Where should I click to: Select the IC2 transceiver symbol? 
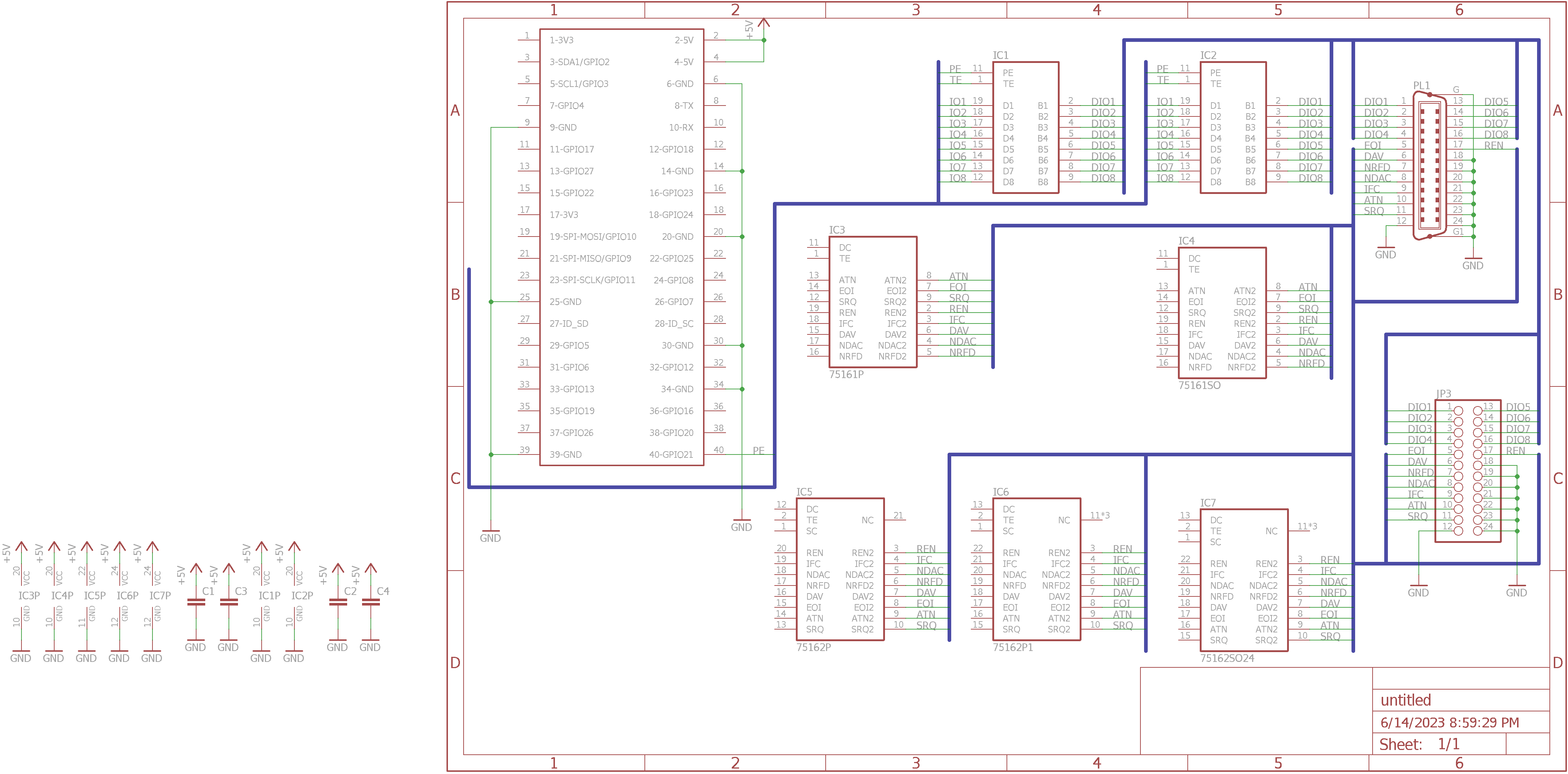point(1232,127)
